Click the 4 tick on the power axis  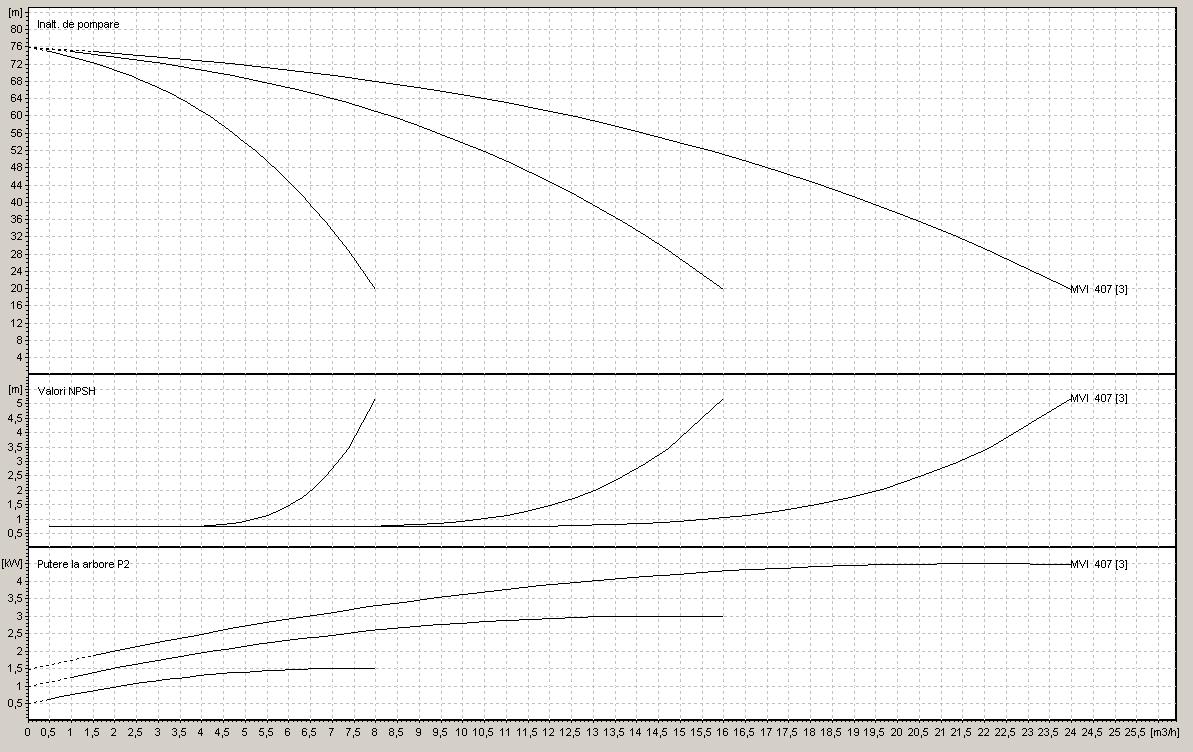click(18, 581)
